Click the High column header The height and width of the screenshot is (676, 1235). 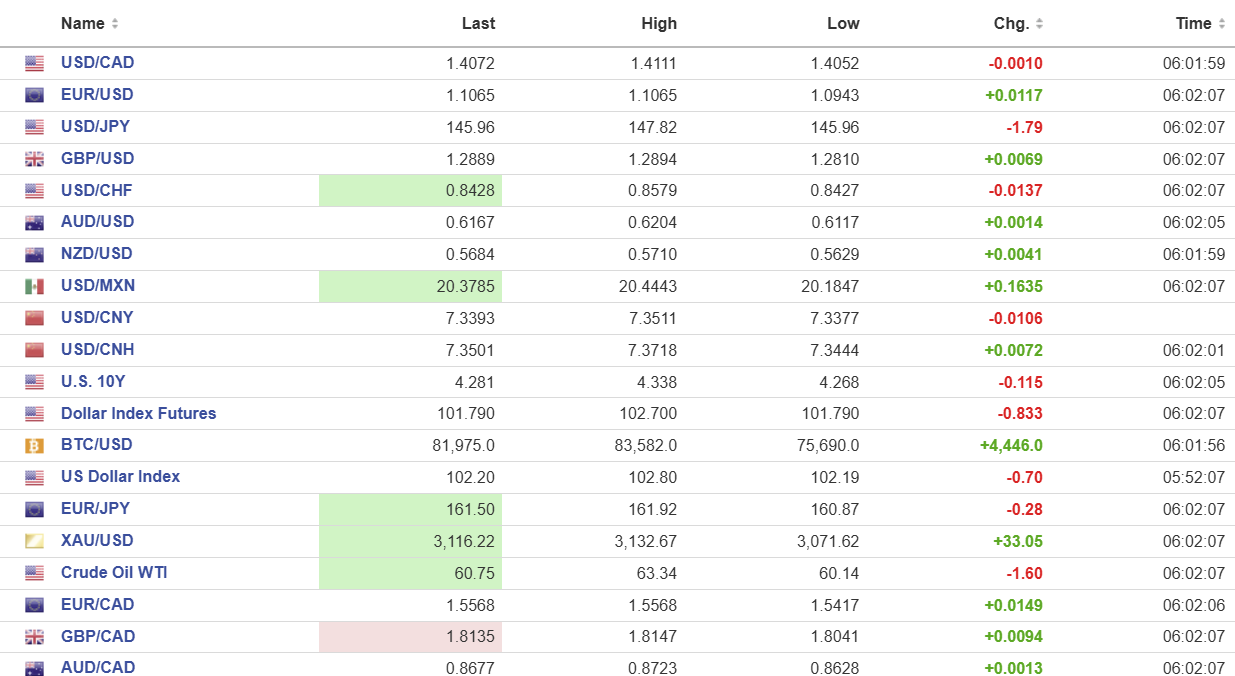click(x=659, y=24)
